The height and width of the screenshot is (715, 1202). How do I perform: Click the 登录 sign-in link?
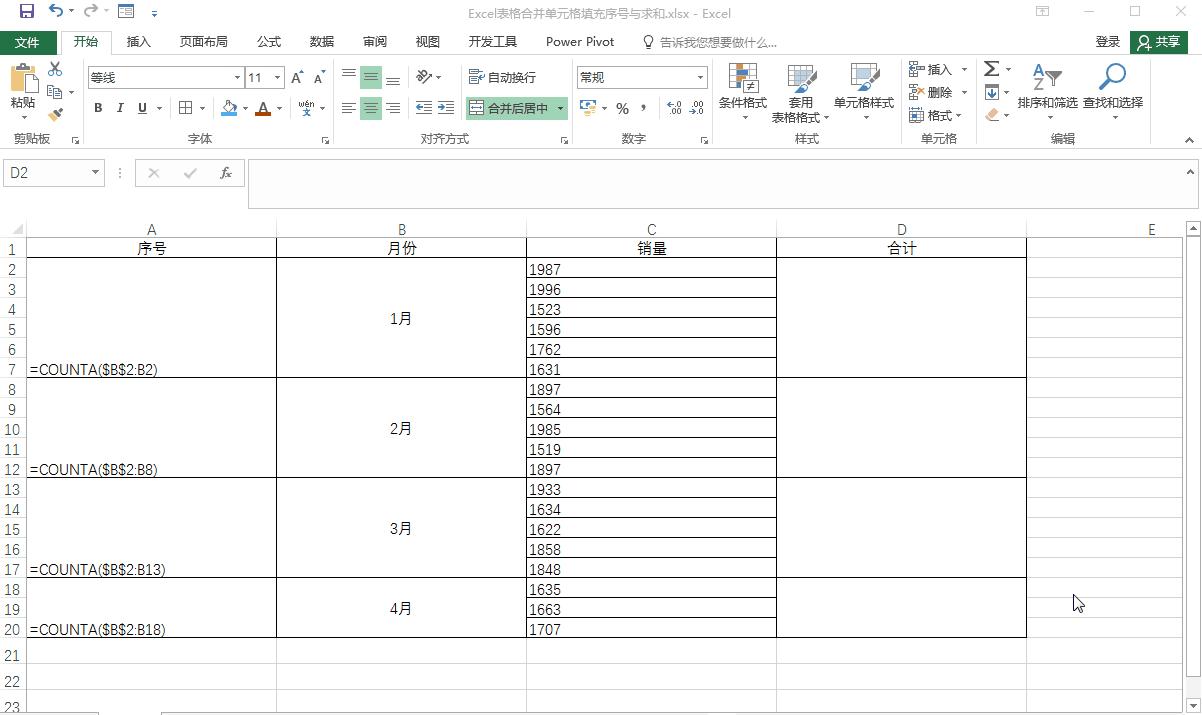[1107, 42]
